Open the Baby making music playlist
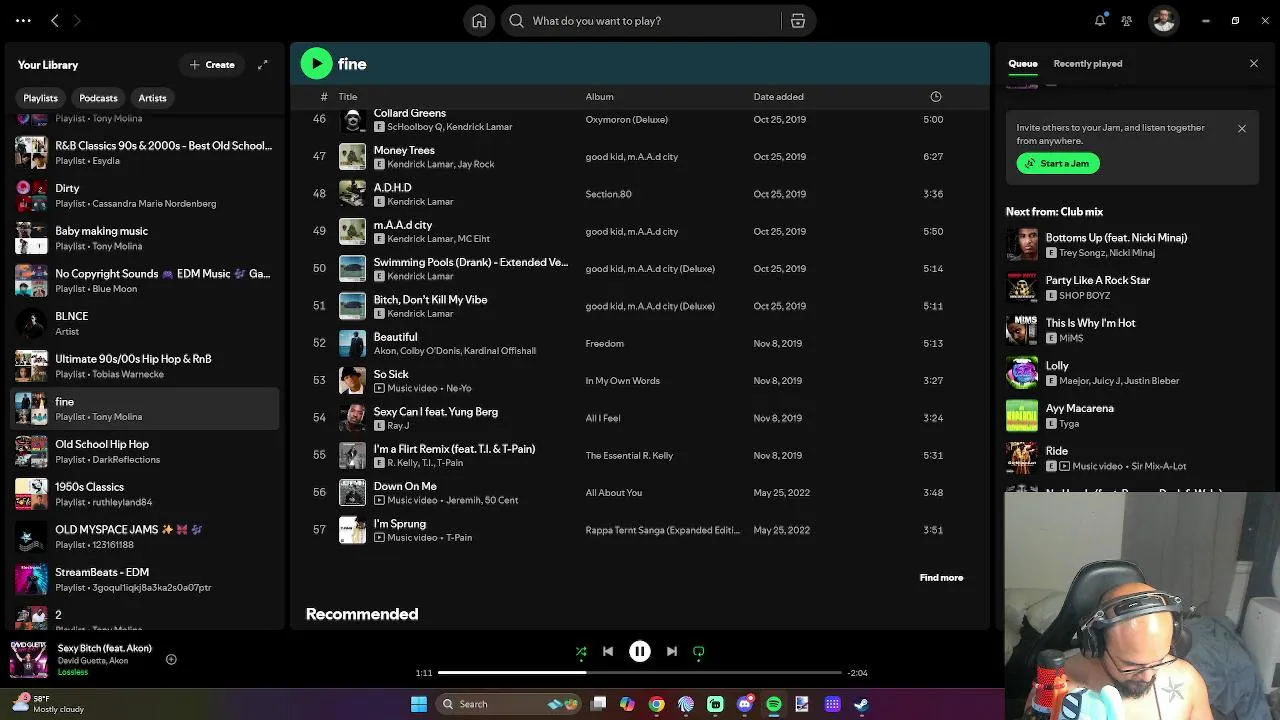Viewport: 1280px width, 720px height. [145, 238]
